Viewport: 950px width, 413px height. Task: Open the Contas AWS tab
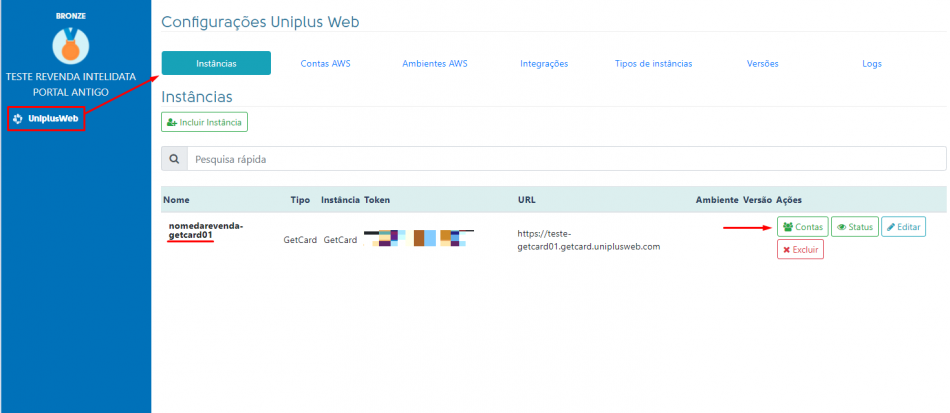pyautogui.click(x=325, y=63)
